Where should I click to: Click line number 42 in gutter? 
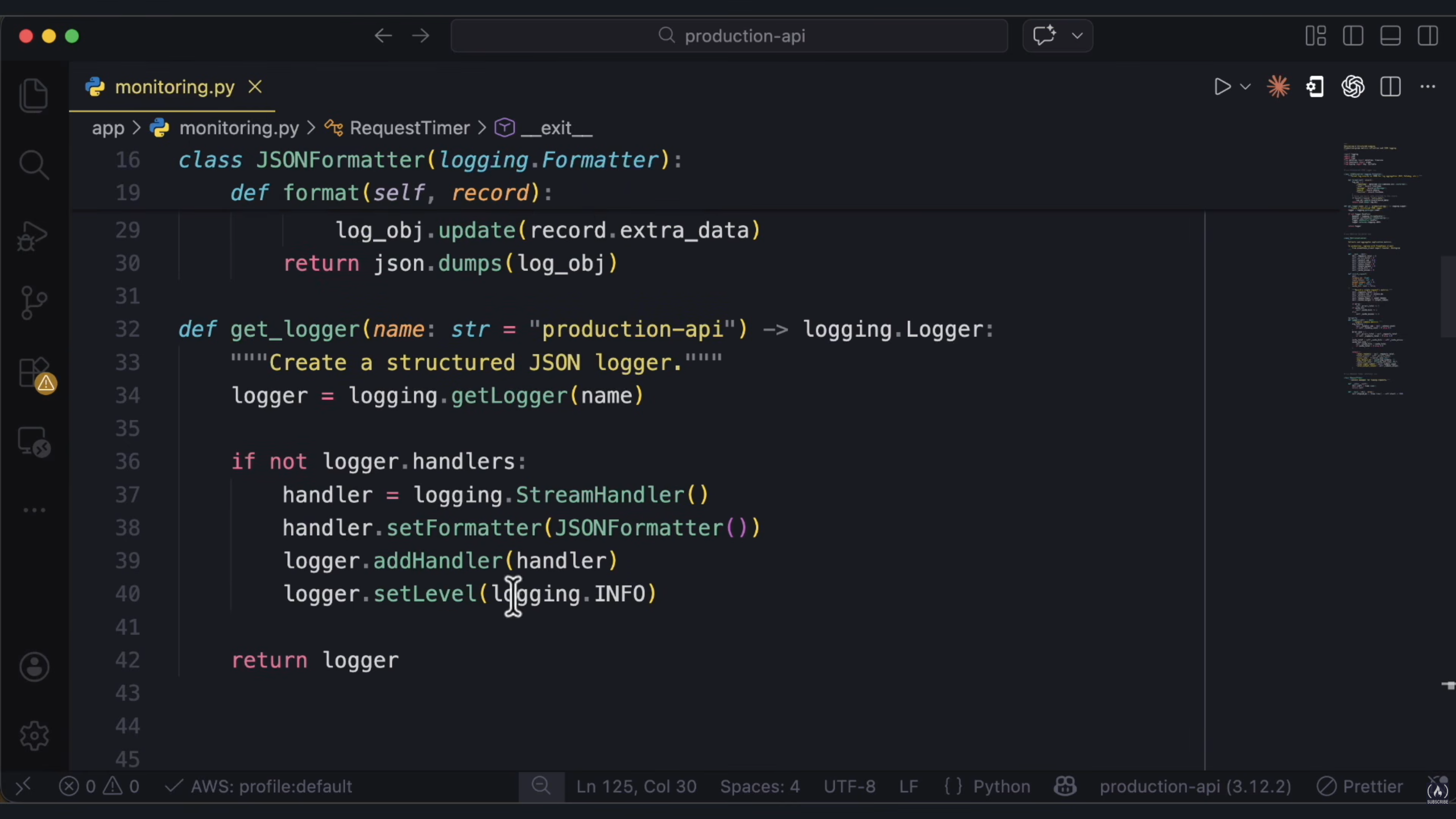(x=127, y=660)
